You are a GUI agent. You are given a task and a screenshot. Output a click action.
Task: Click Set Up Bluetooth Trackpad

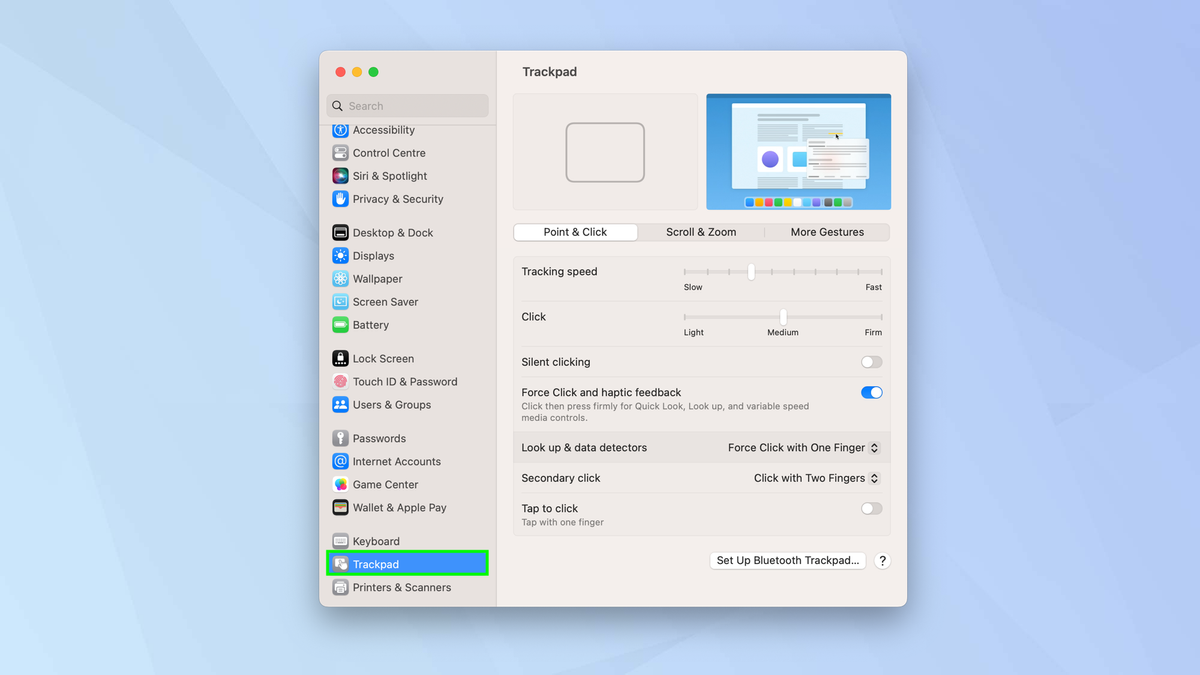click(787, 560)
